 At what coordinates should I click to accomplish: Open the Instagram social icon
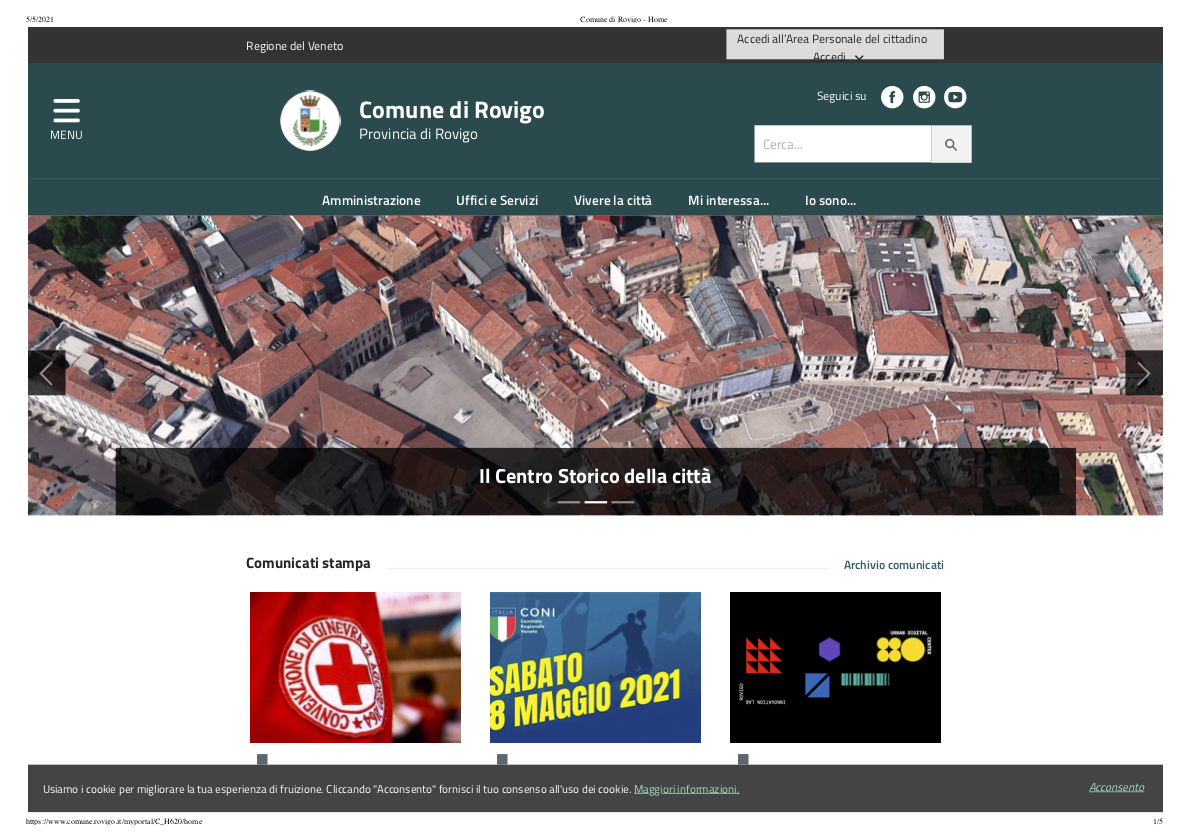tap(924, 97)
